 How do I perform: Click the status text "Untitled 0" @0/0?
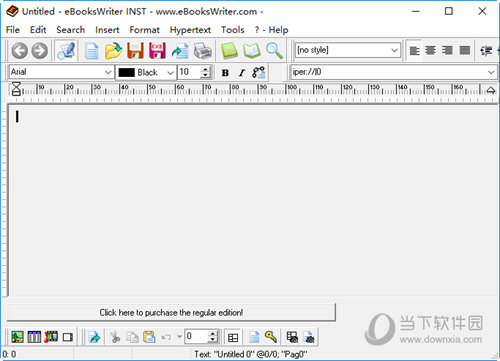coord(251,354)
